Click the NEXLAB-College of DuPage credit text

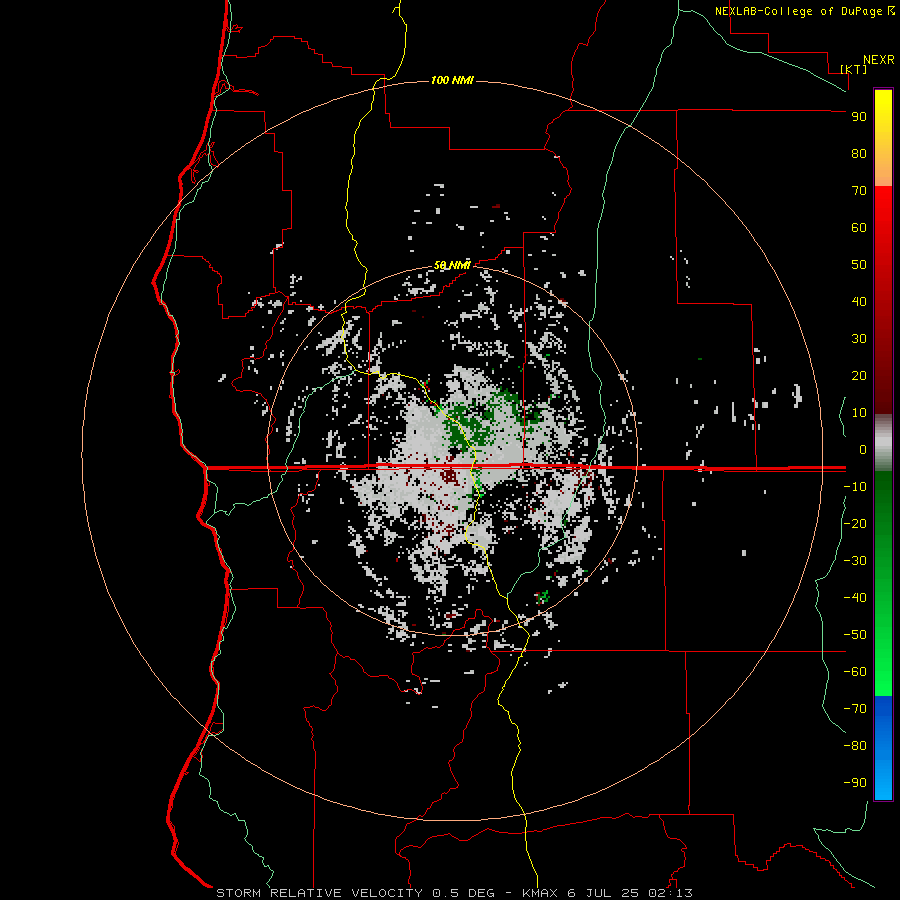point(804,11)
